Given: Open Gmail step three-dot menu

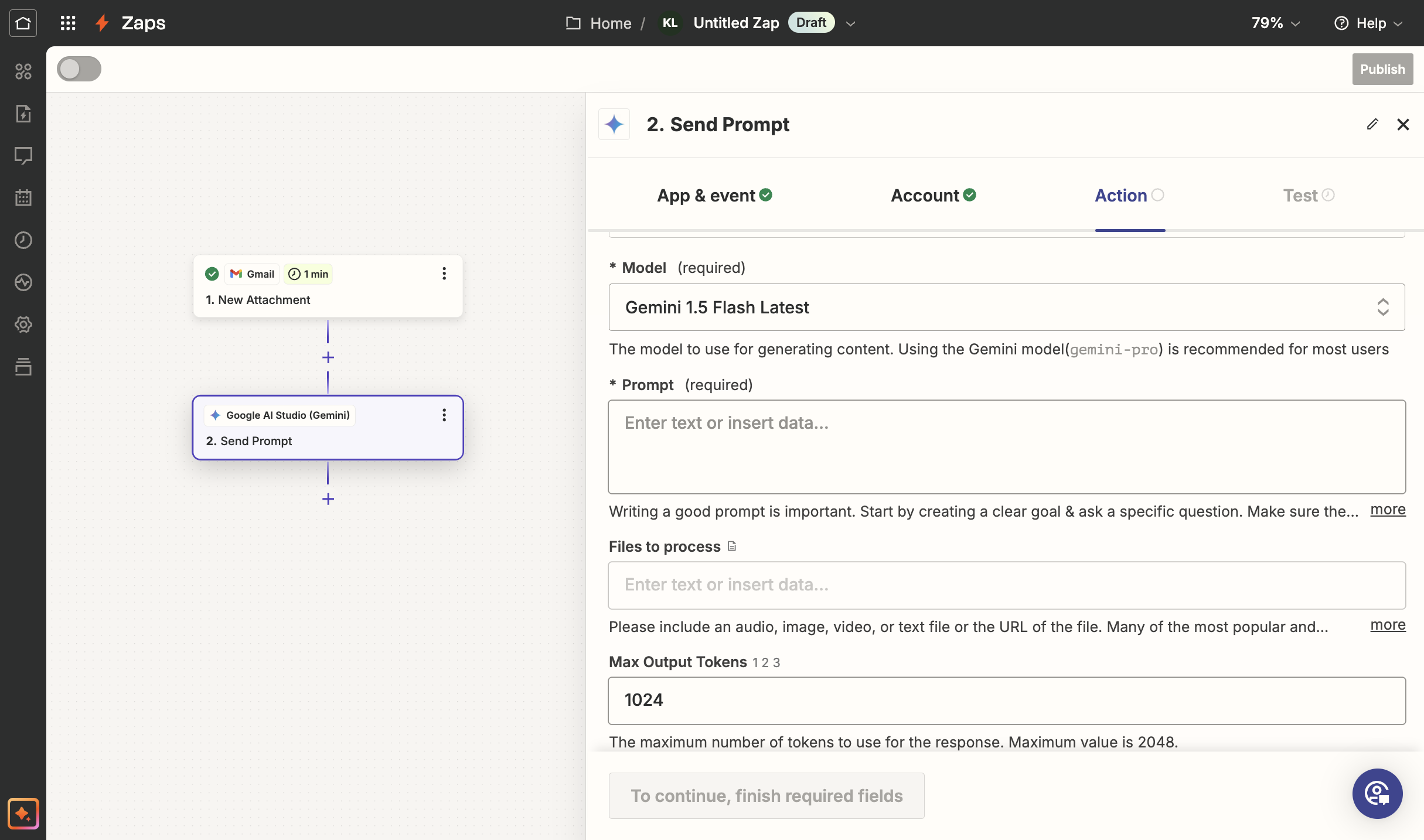Looking at the screenshot, I should pos(444,274).
